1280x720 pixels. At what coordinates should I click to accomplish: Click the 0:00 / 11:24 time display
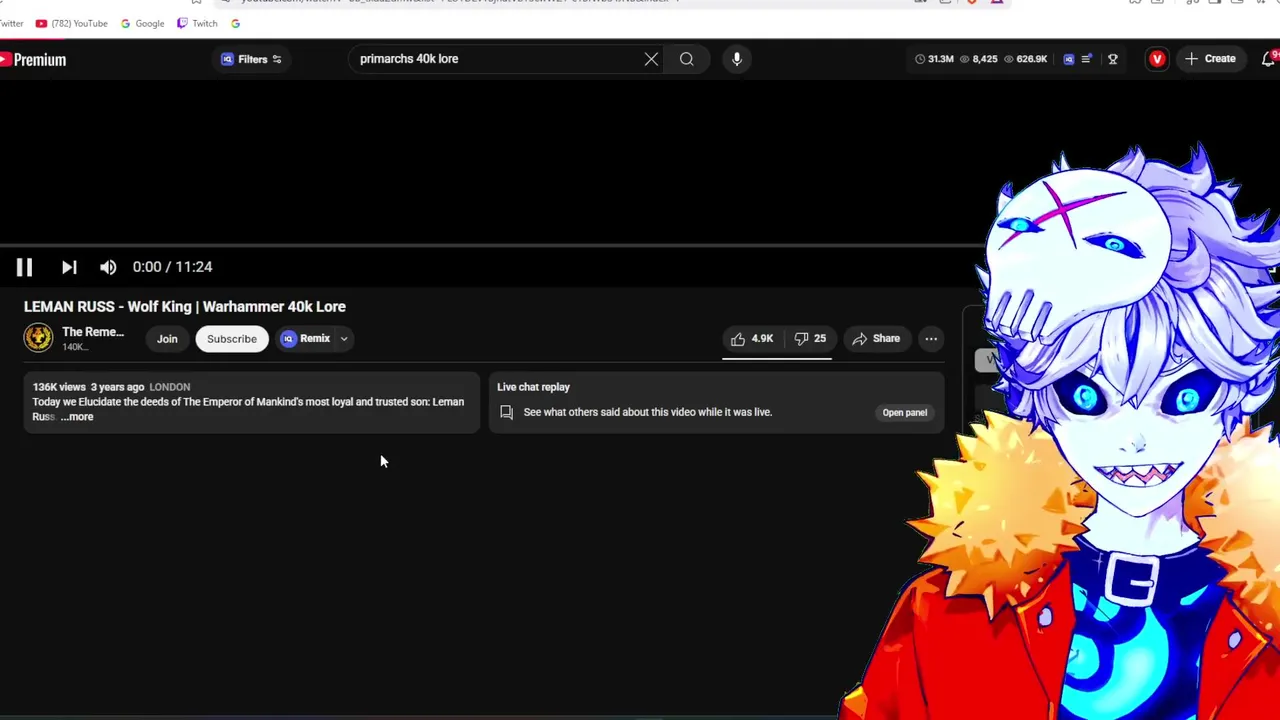[172, 267]
